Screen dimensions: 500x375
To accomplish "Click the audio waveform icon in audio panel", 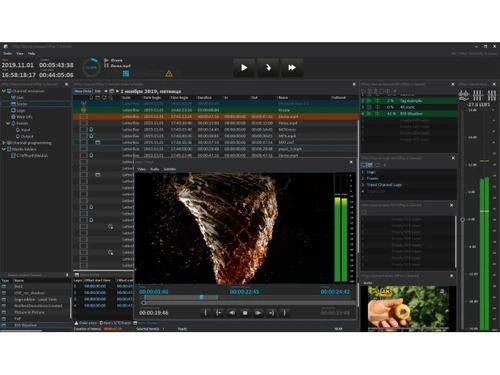I will (464, 95).
